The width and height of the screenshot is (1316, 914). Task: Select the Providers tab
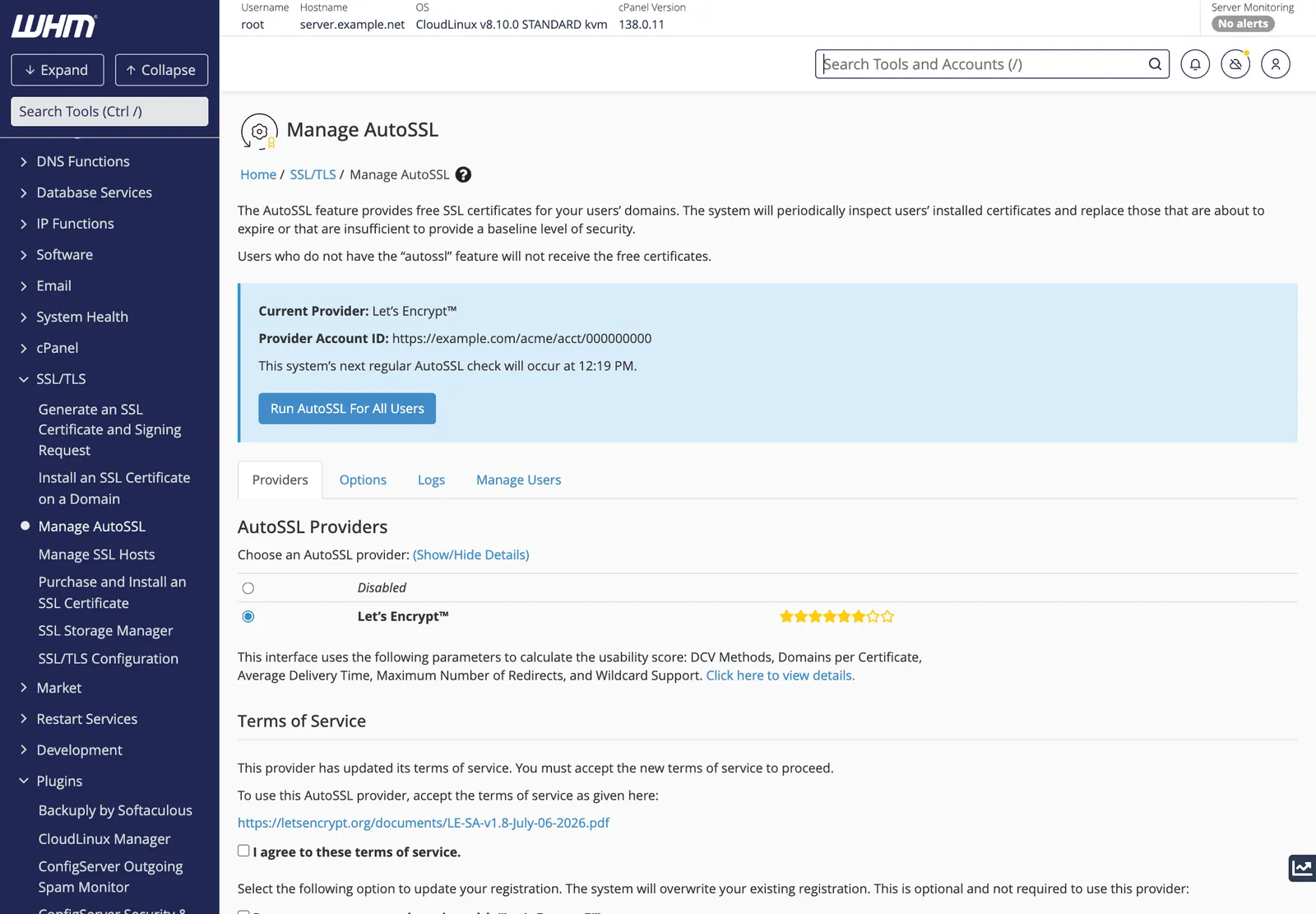click(x=280, y=480)
